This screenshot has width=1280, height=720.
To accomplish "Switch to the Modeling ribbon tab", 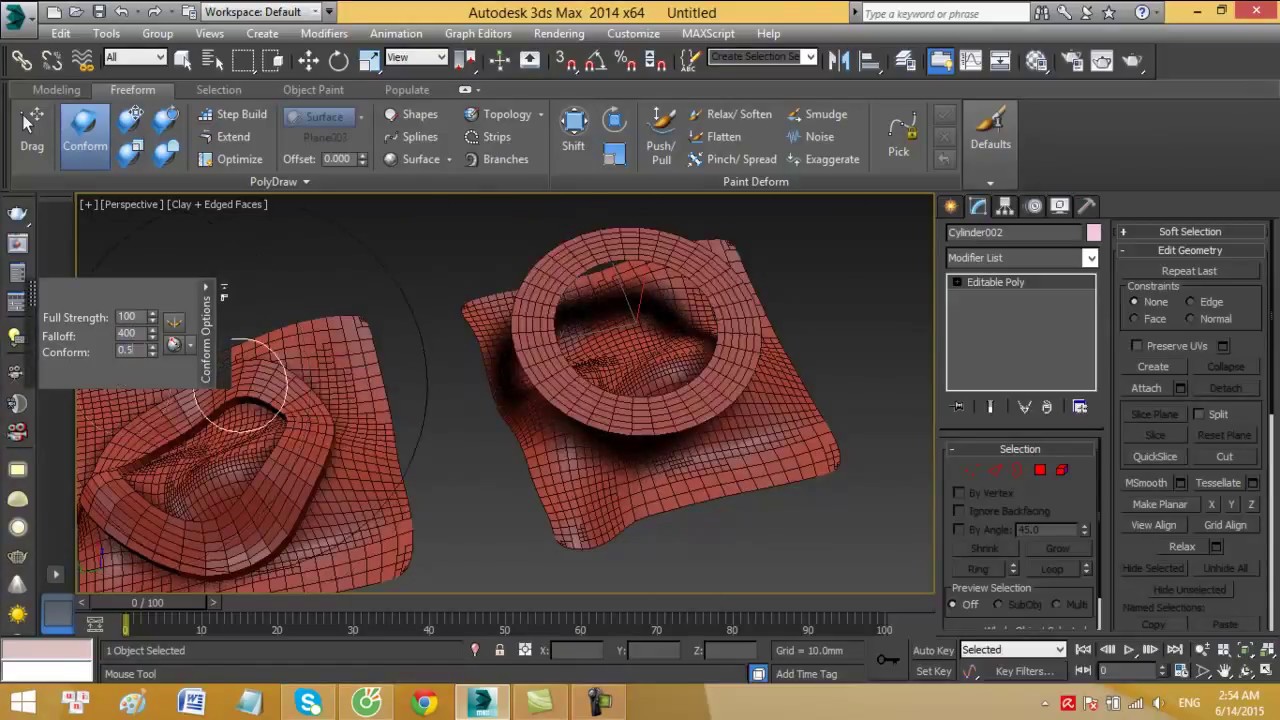I will click(x=56, y=90).
